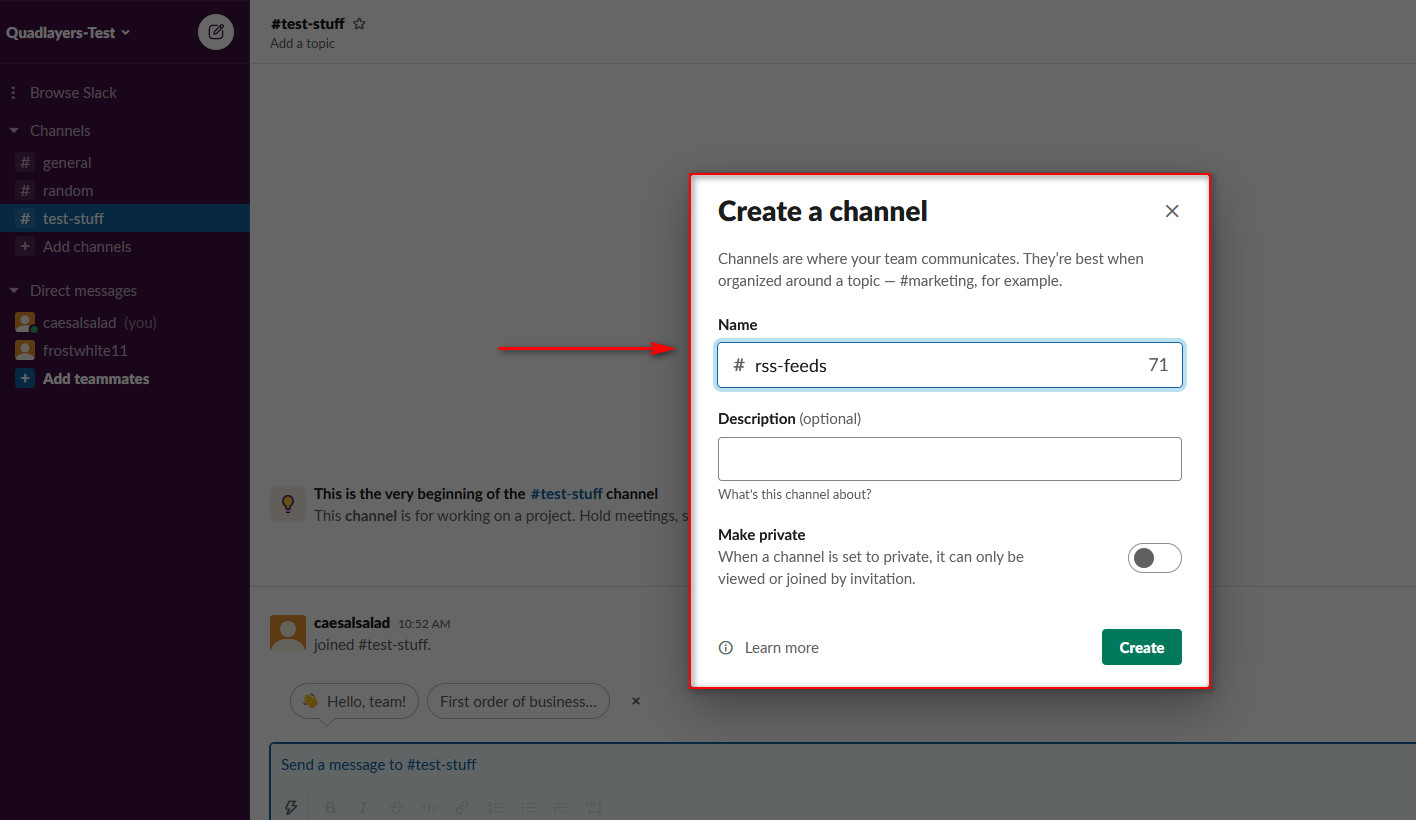Collapse the Channels section
The image size is (1416, 820).
pos(14,131)
